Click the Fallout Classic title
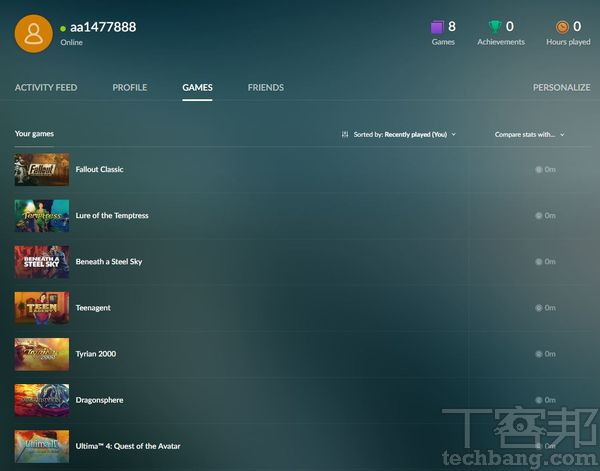 (x=99, y=169)
